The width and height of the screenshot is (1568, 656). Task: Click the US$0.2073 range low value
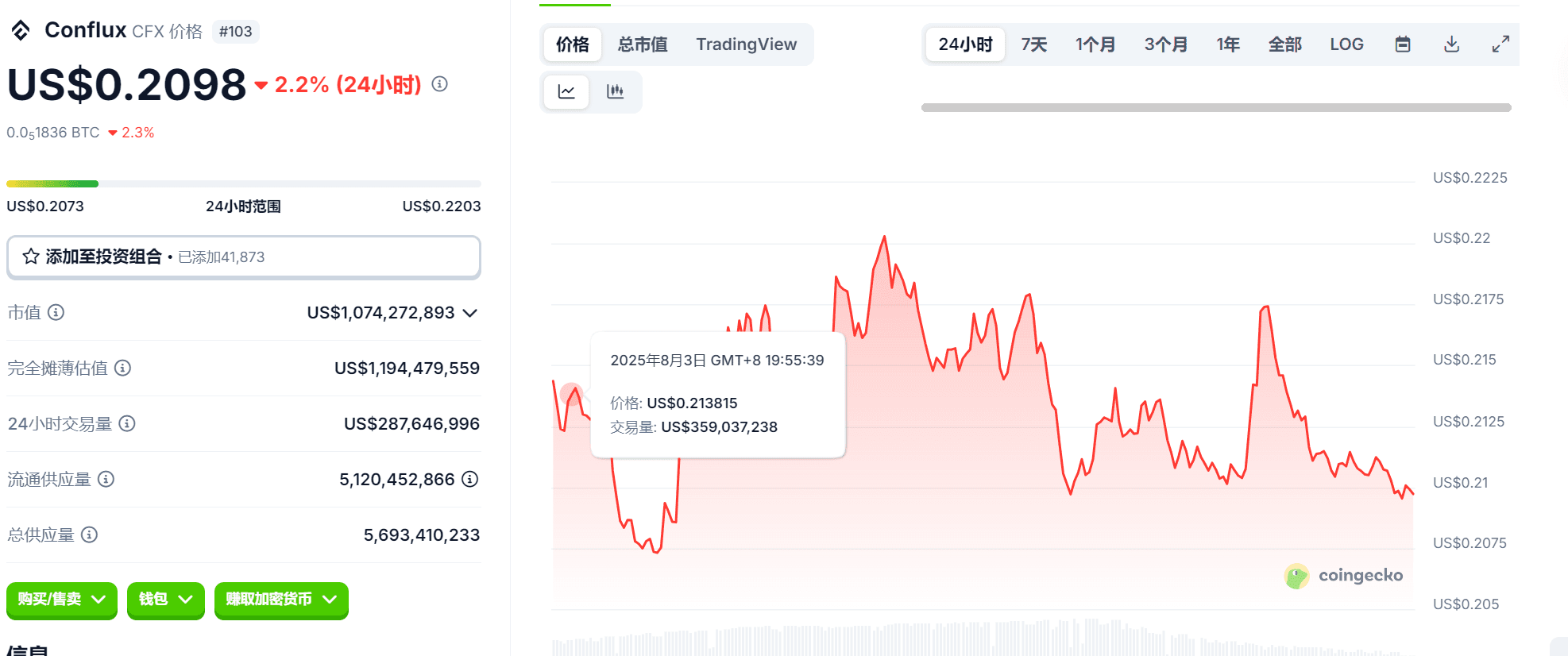(x=45, y=206)
